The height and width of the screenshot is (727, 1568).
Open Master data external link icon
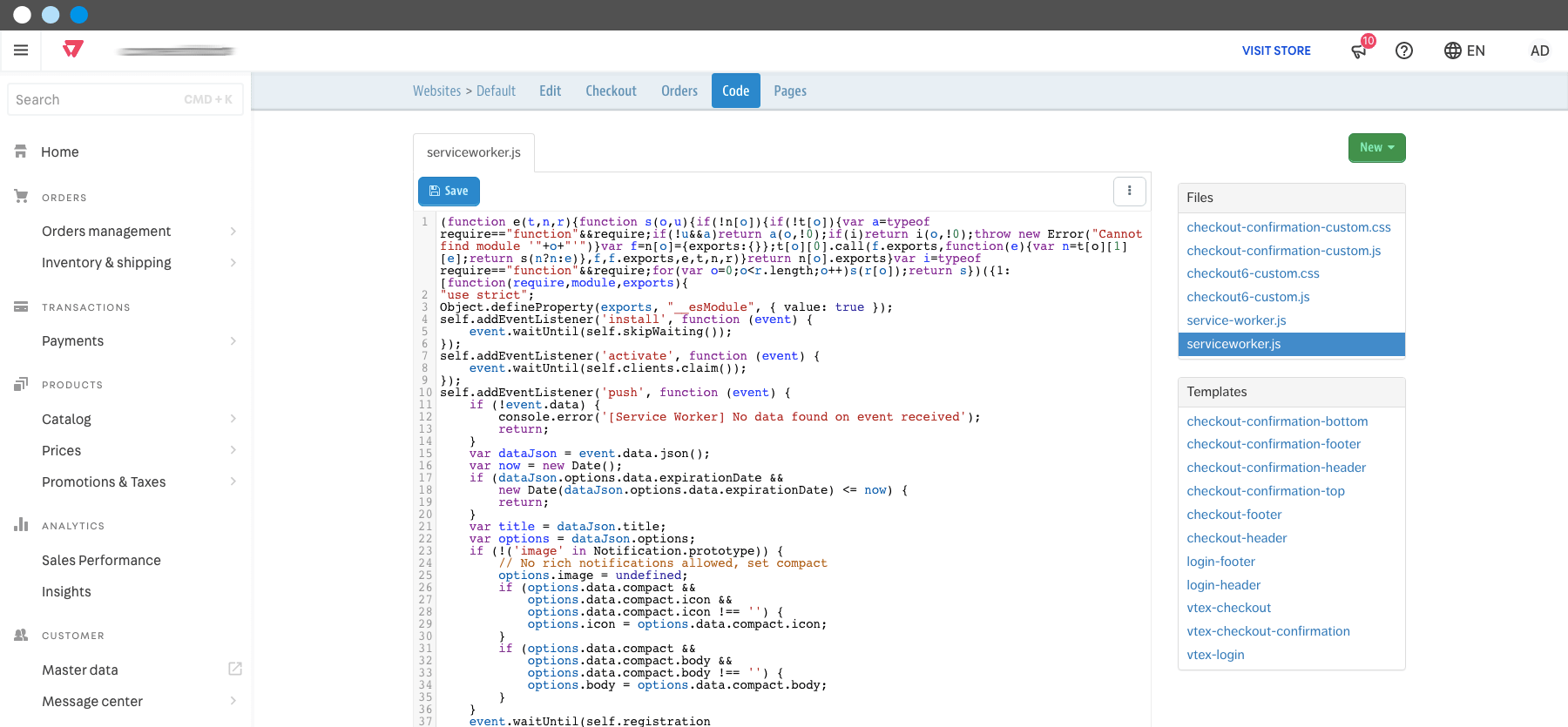point(235,669)
